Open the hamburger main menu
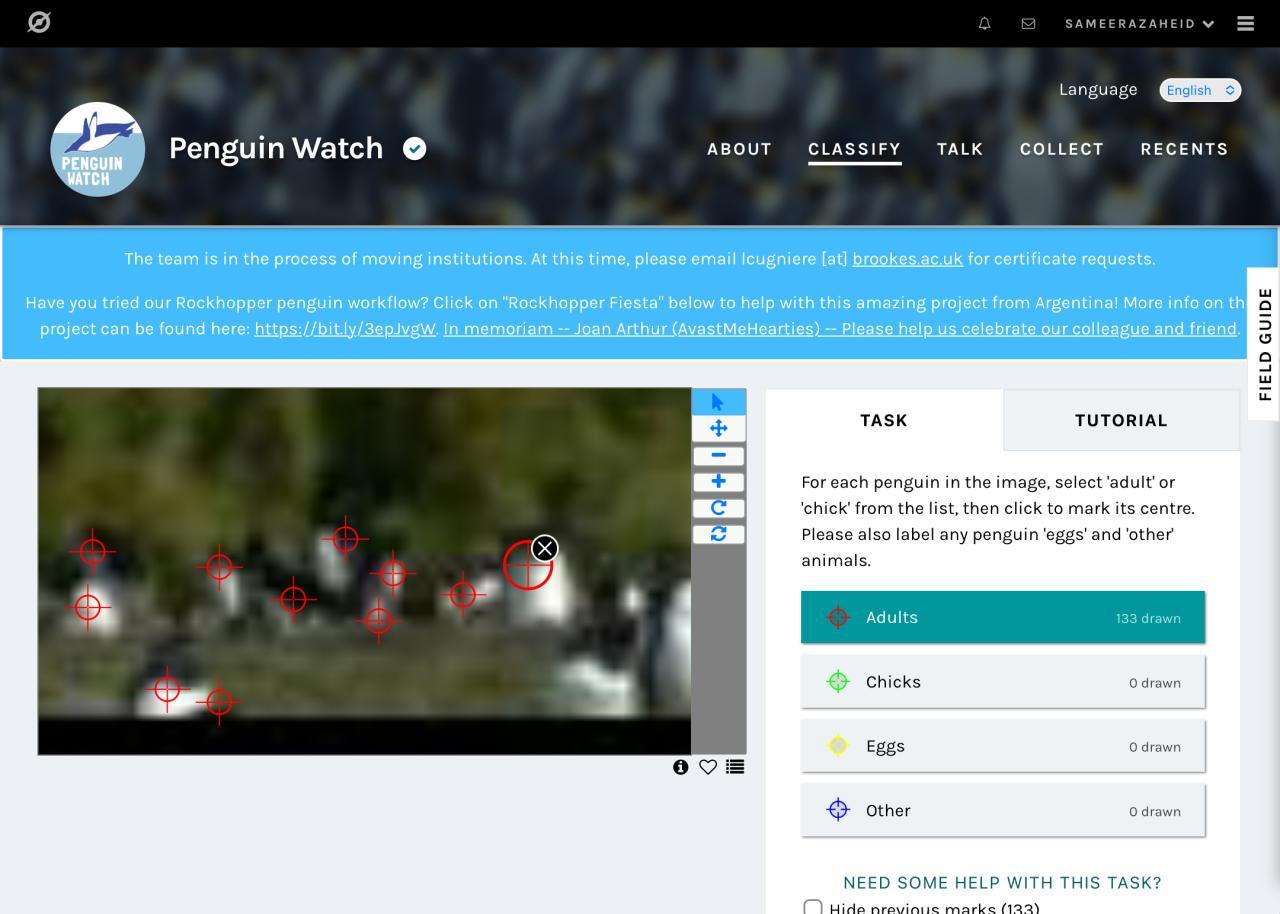 (1245, 23)
